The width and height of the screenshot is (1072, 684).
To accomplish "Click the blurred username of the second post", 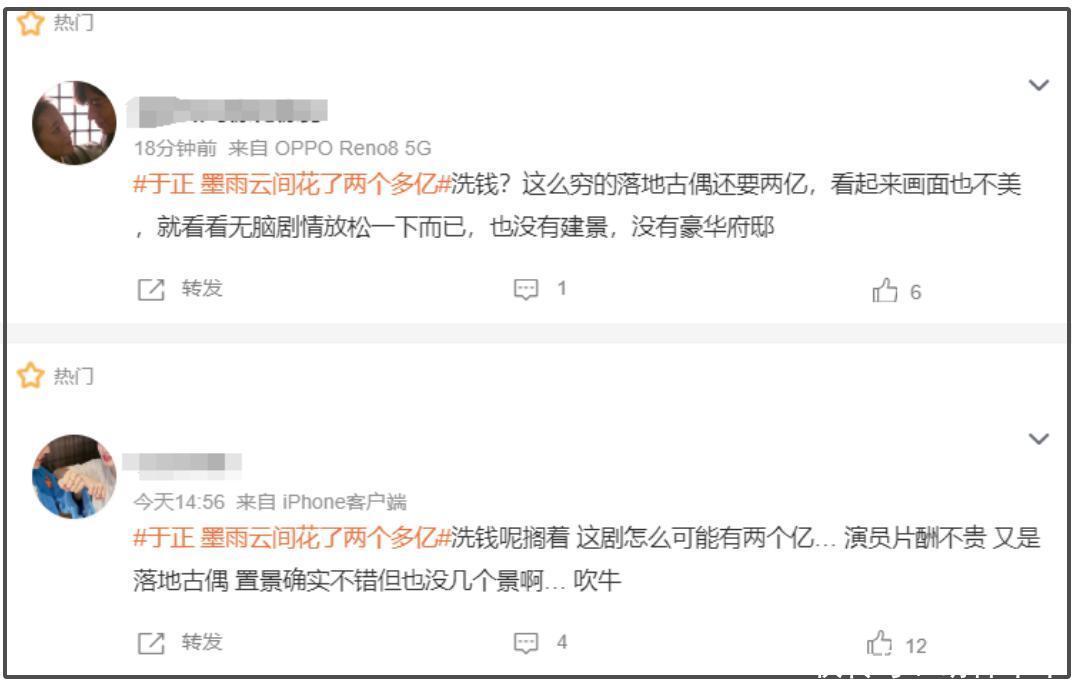I will point(182,462).
